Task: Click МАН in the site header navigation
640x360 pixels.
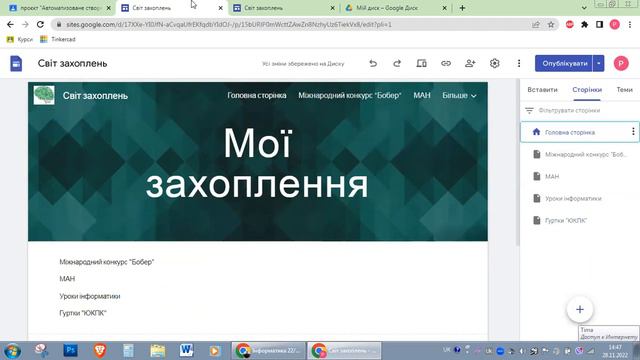Action: click(422, 96)
